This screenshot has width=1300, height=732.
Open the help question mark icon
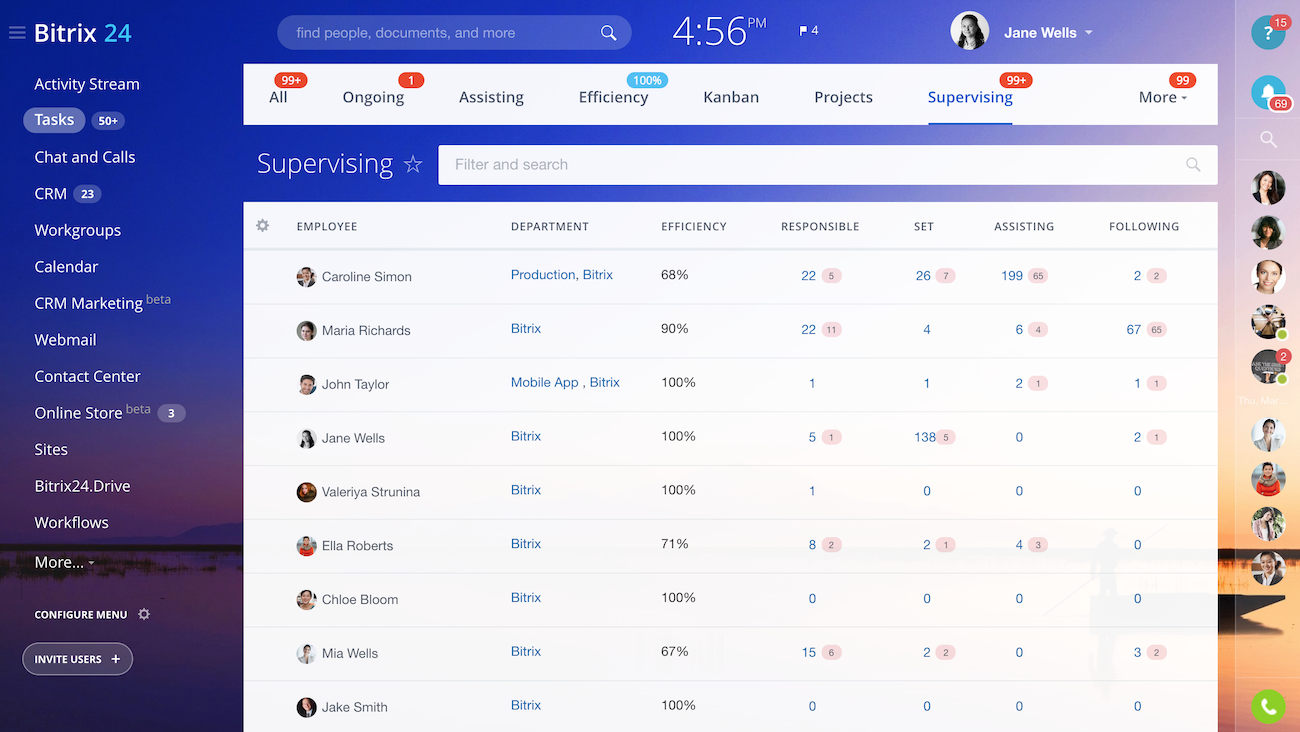tap(1267, 34)
